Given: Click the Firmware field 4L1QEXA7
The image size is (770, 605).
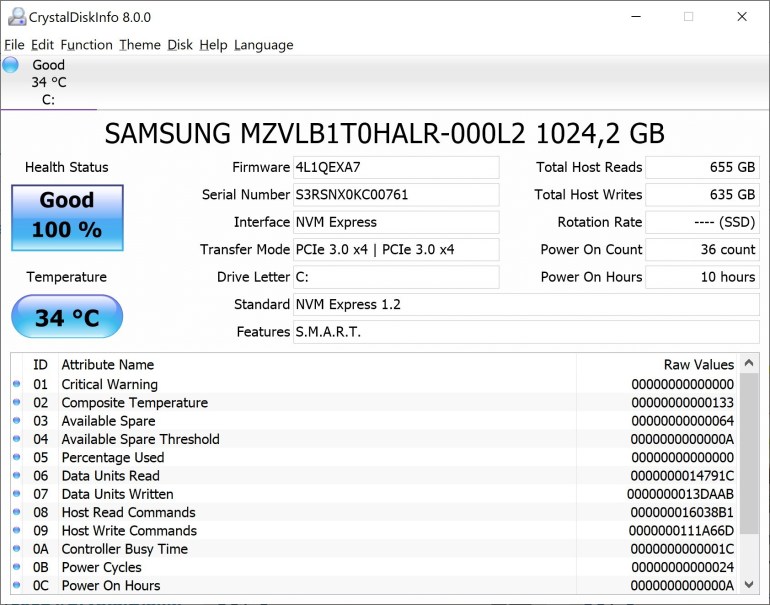Looking at the screenshot, I should 396,167.
